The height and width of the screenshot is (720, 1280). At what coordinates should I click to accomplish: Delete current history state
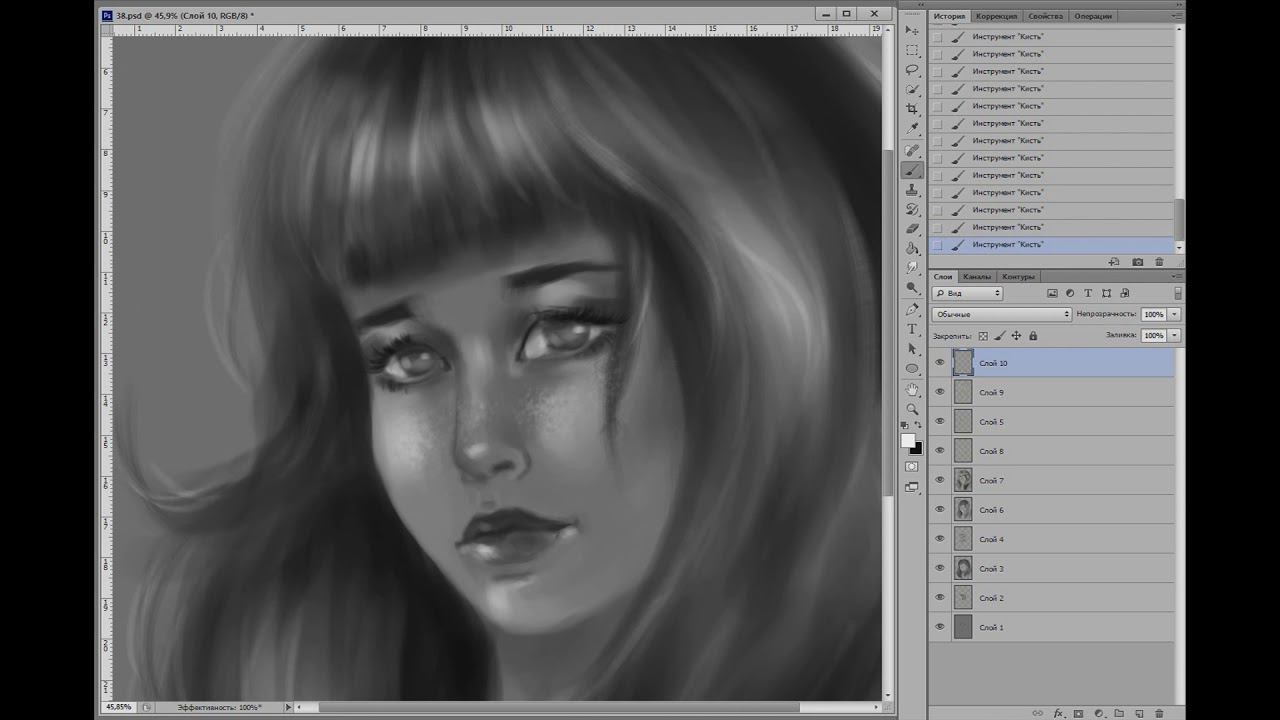(x=1160, y=262)
